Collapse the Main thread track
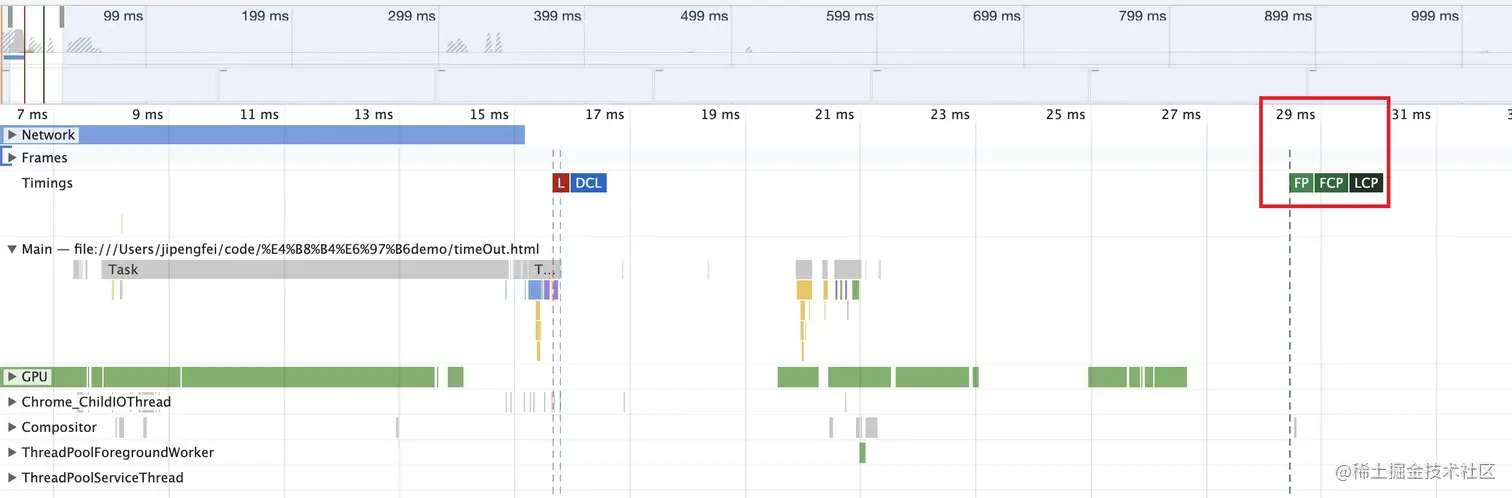This screenshot has height=498, width=1512. 12,248
